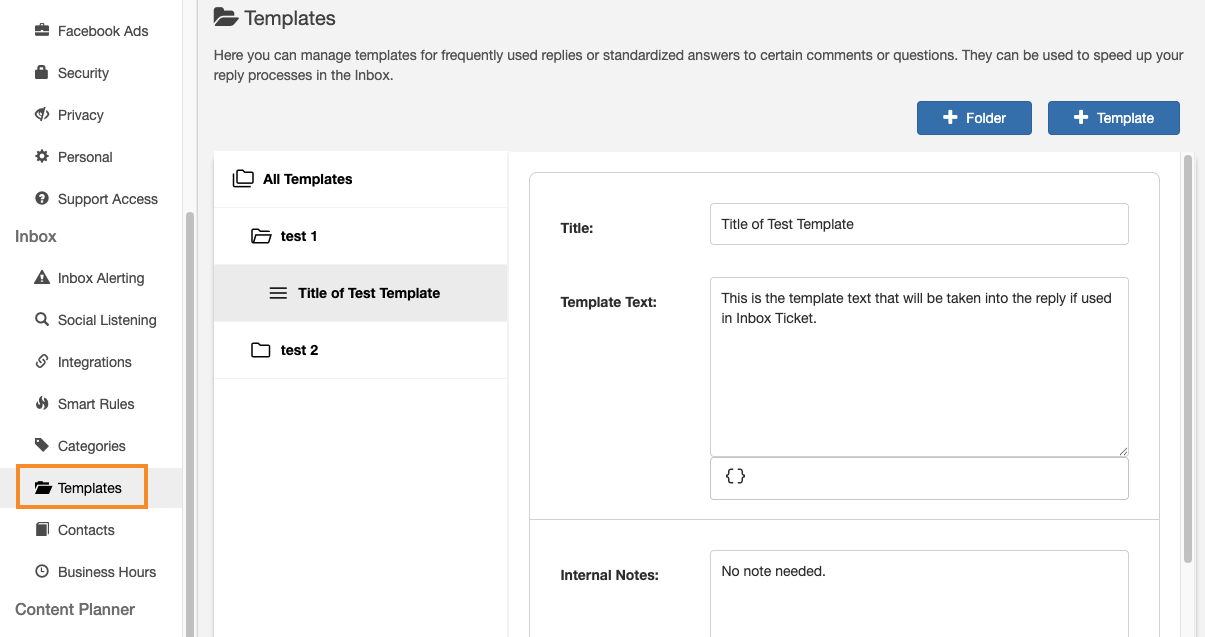
Task: Click the Security lock icon
Action: 42,73
